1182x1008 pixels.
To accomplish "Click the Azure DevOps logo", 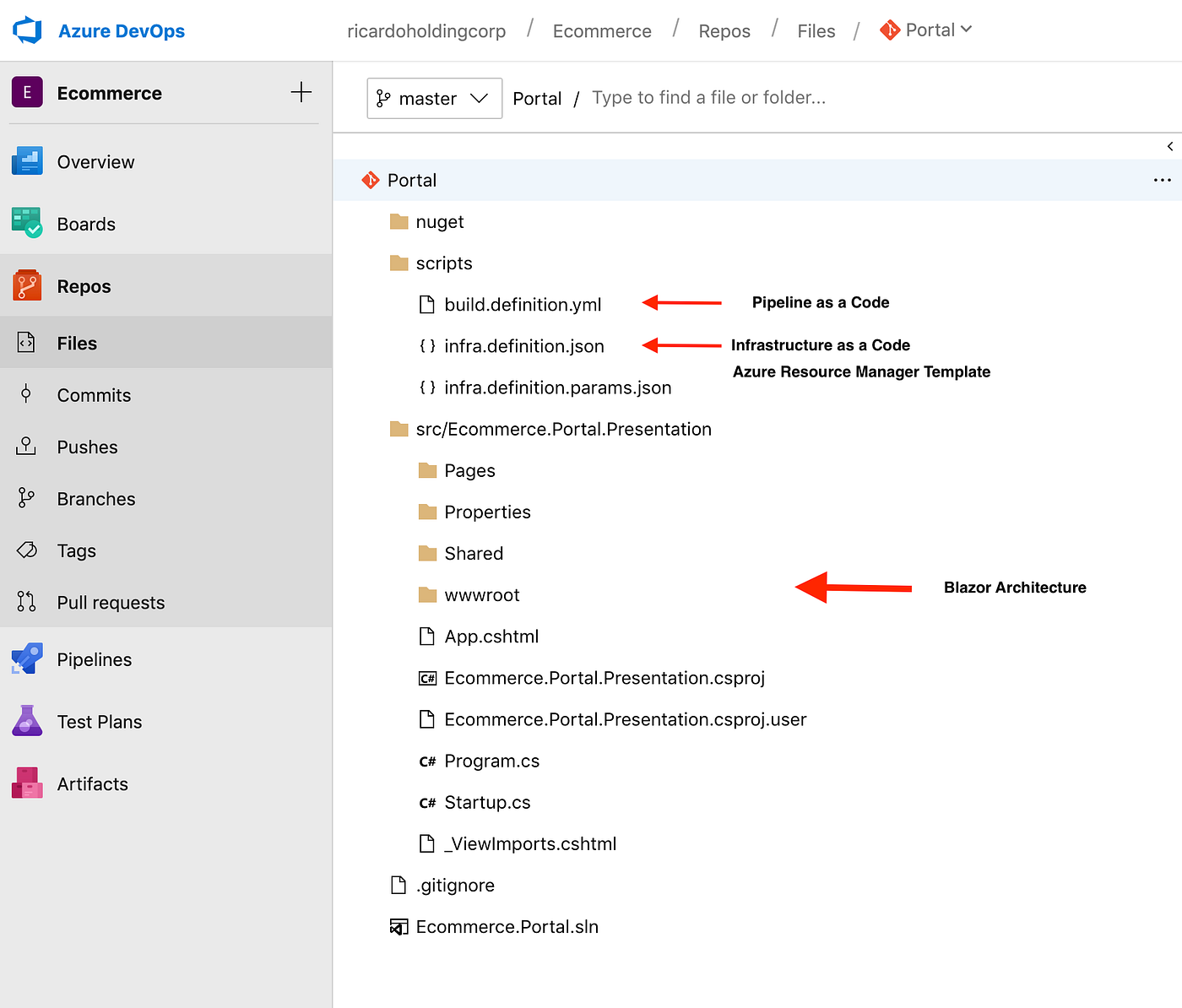I will pos(27,30).
